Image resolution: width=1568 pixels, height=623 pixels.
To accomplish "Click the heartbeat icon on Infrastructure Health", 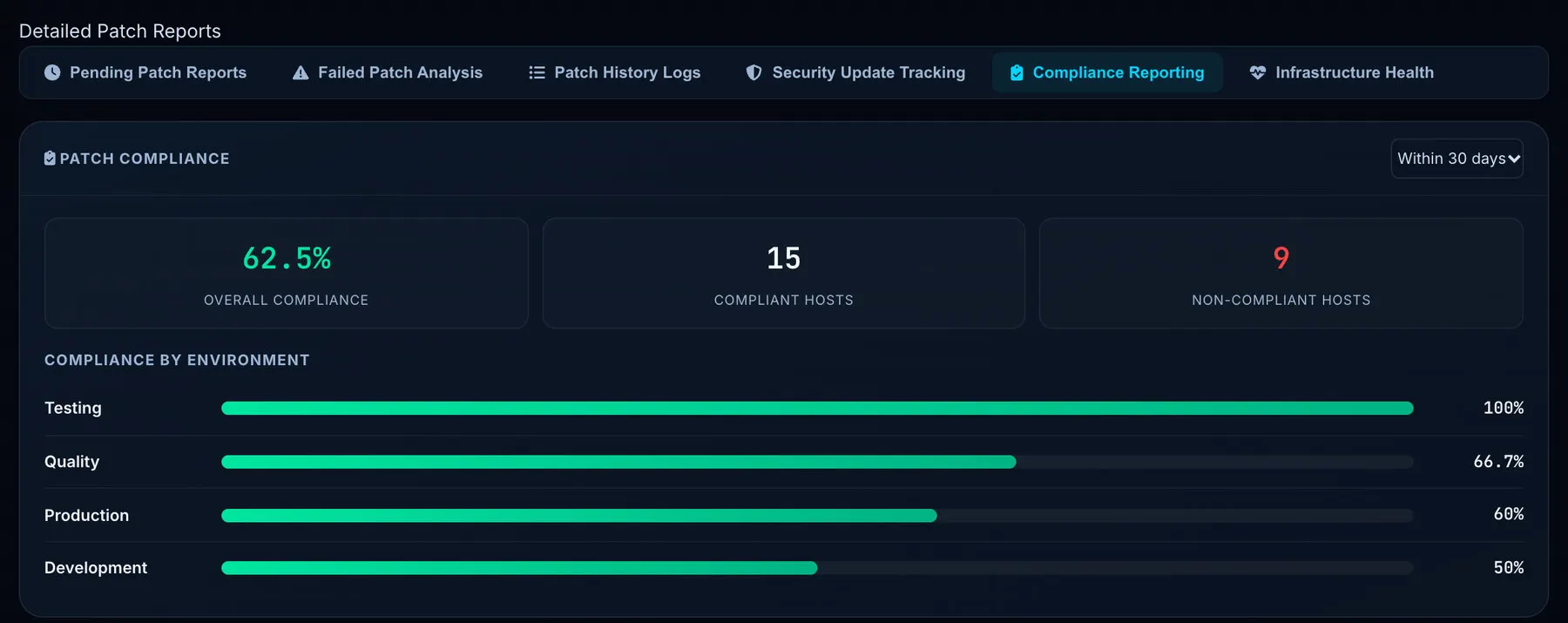I will (x=1257, y=72).
